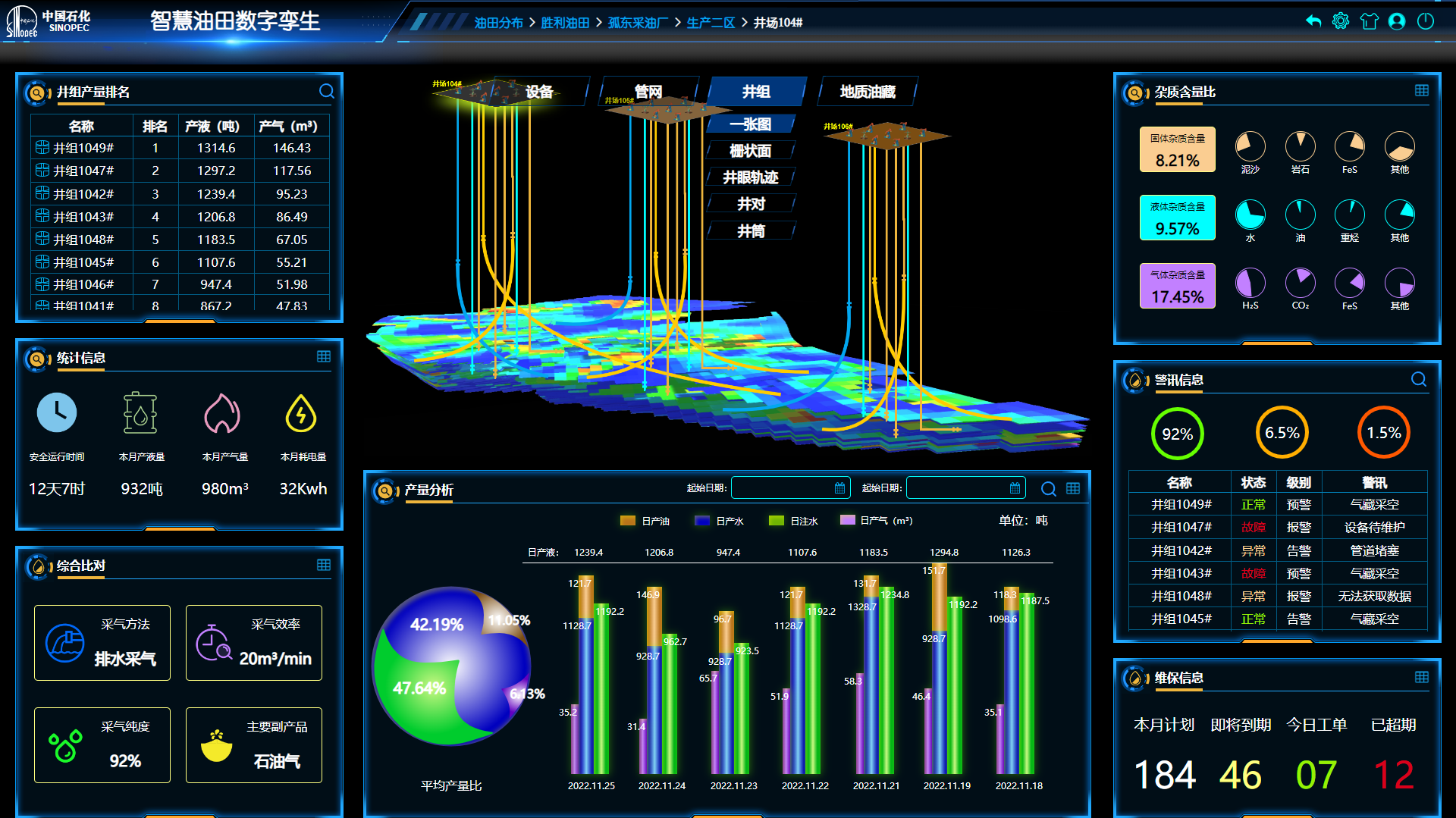Click table grid icon in 产量分析 panel
The height and width of the screenshot is (818, 1456).
click(x=1073, y=488)
